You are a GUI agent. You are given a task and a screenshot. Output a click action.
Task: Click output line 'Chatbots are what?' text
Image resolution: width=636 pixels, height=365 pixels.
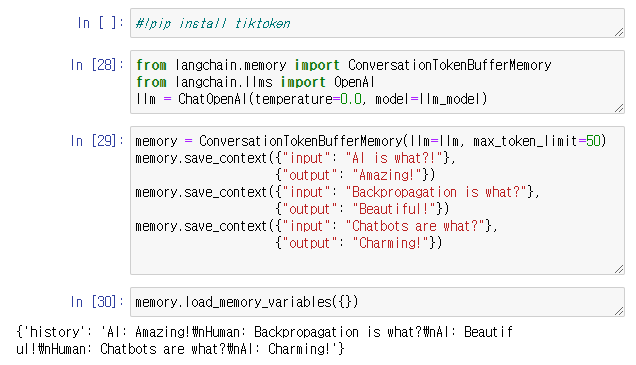click(x=163, y=349)
